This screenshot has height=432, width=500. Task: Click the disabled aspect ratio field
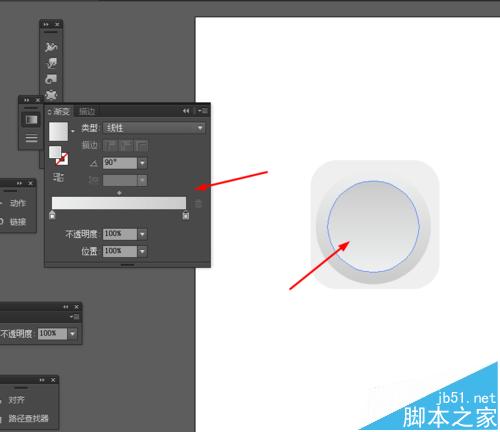pyautogui.click(x=120, y=180)
